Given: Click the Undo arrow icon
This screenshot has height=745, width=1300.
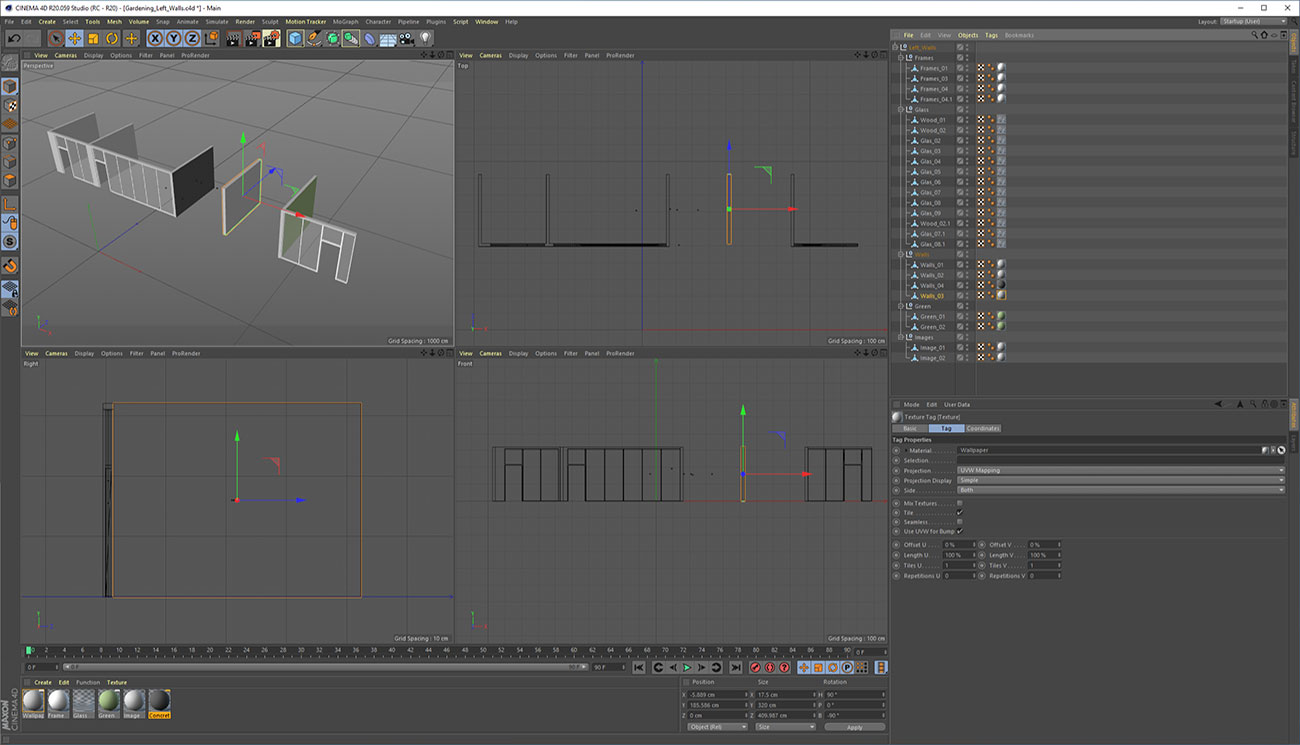Looking at the screenshot, I should pyautogui.click(x=14, y=38).
